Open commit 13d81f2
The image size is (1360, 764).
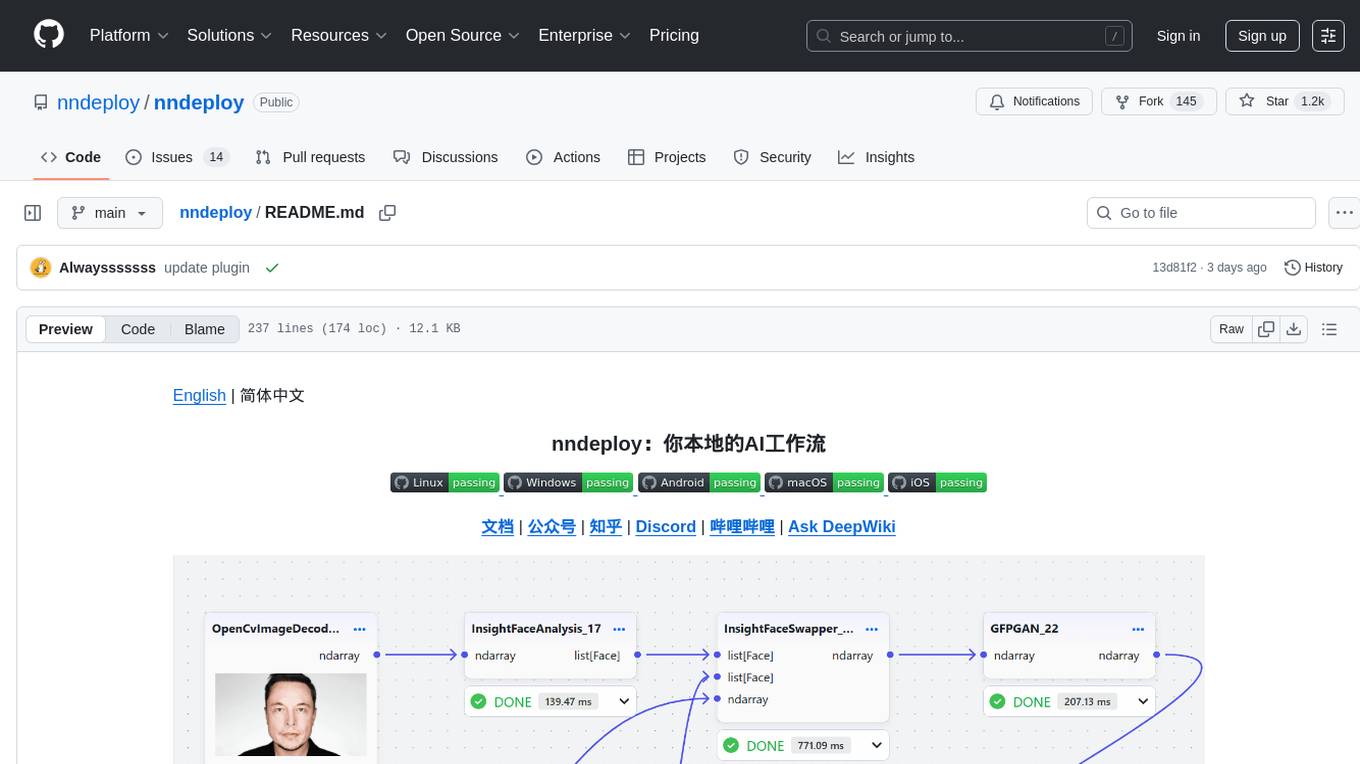(x=1174, y=267)
